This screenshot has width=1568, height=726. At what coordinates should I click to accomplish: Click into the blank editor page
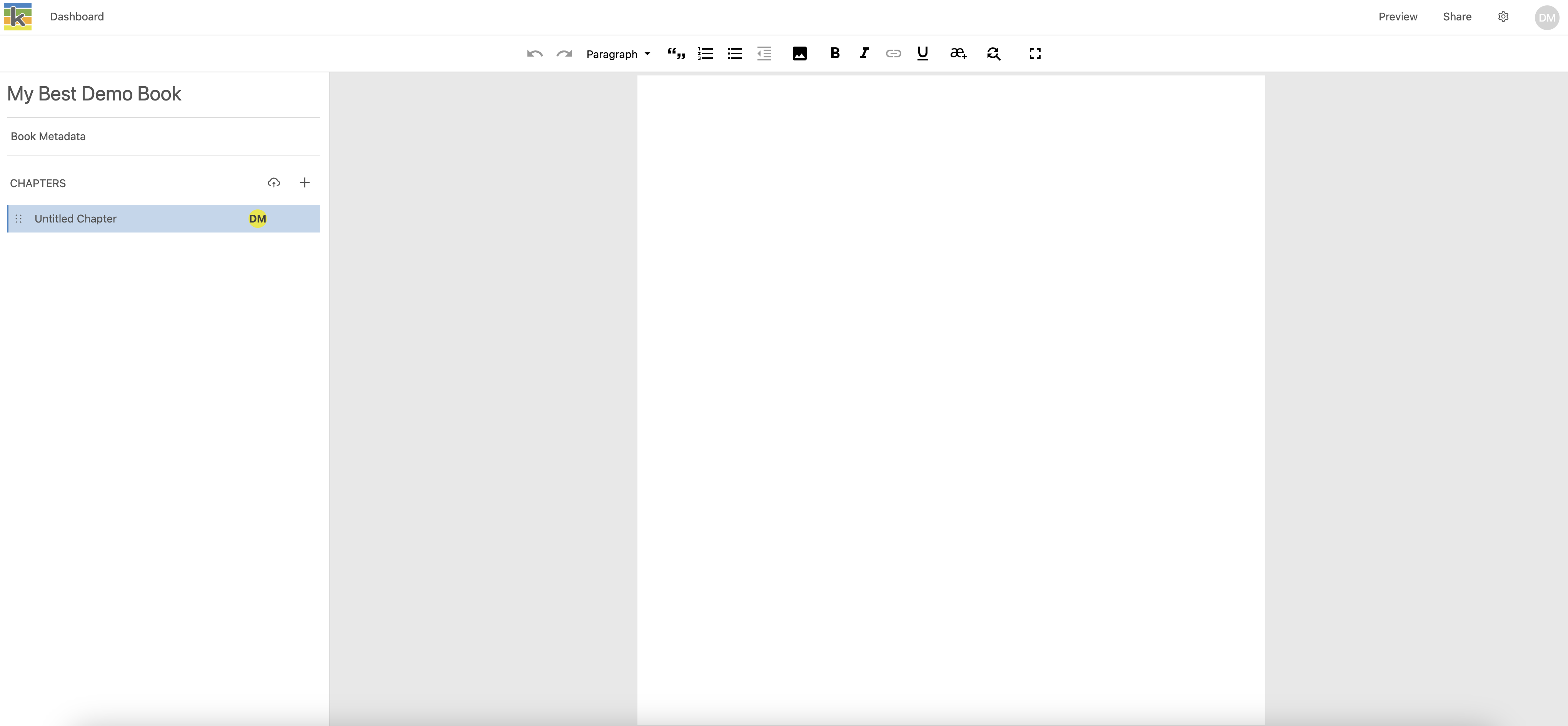click(x=951, y=400)
